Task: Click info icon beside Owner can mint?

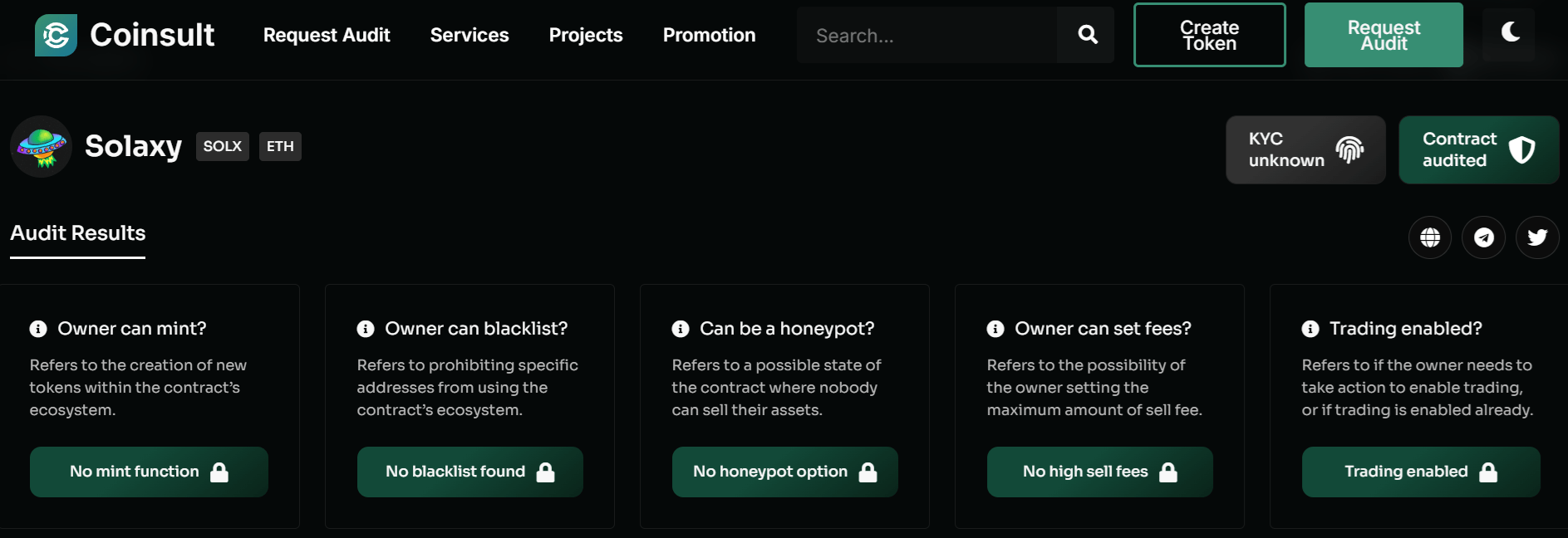Action: point(38,329)
